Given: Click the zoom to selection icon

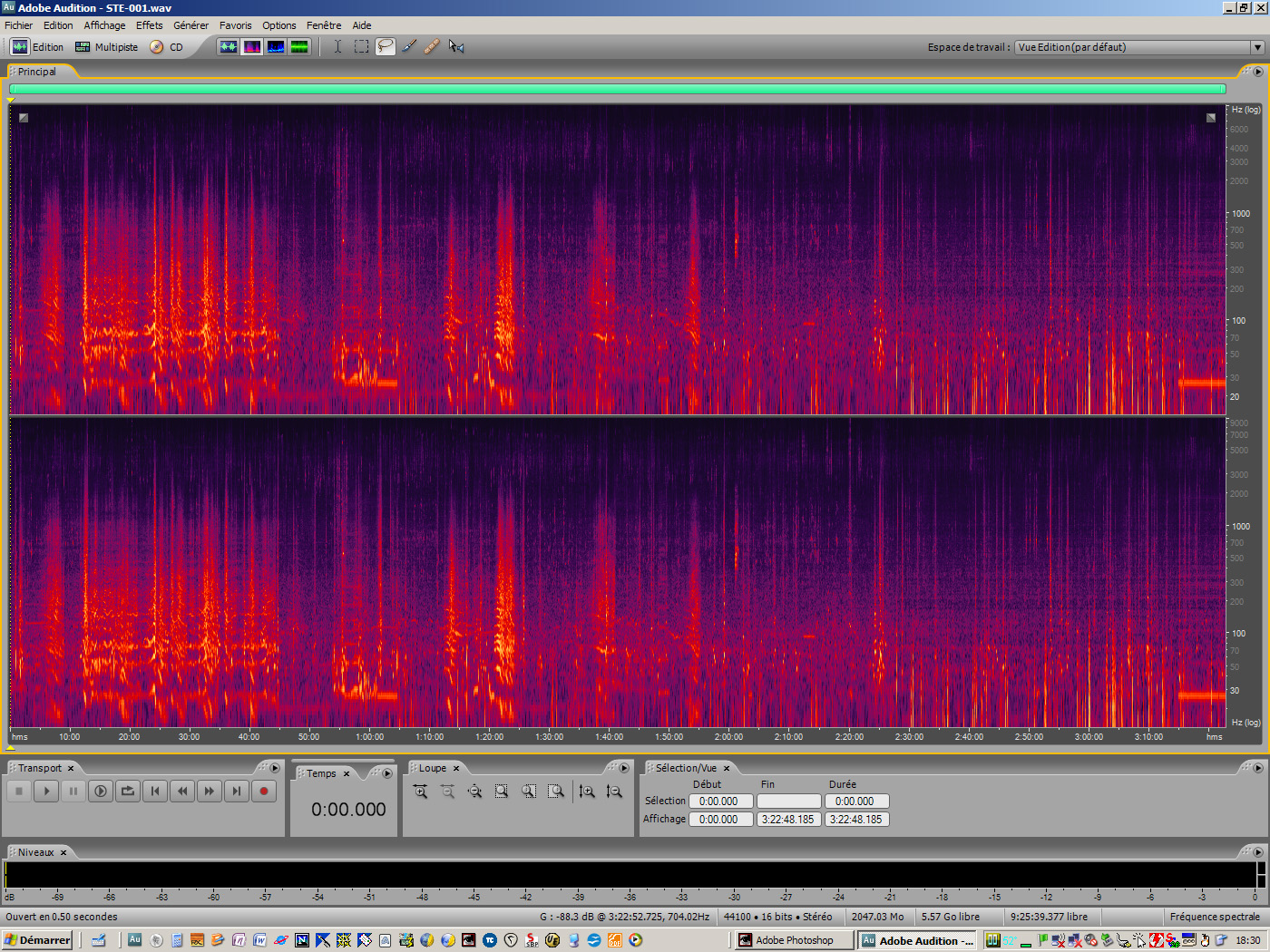Looking at the screenshot, I should pyautogui.click(x=502, y=791).
